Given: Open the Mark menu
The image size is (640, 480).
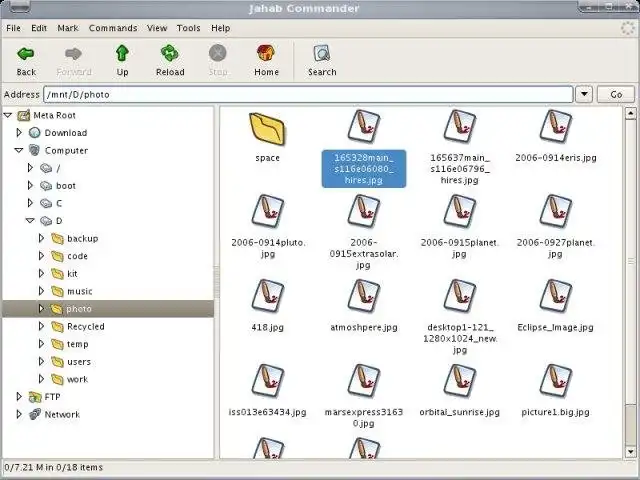Looking at the screenshot, I should pos(68,28).
